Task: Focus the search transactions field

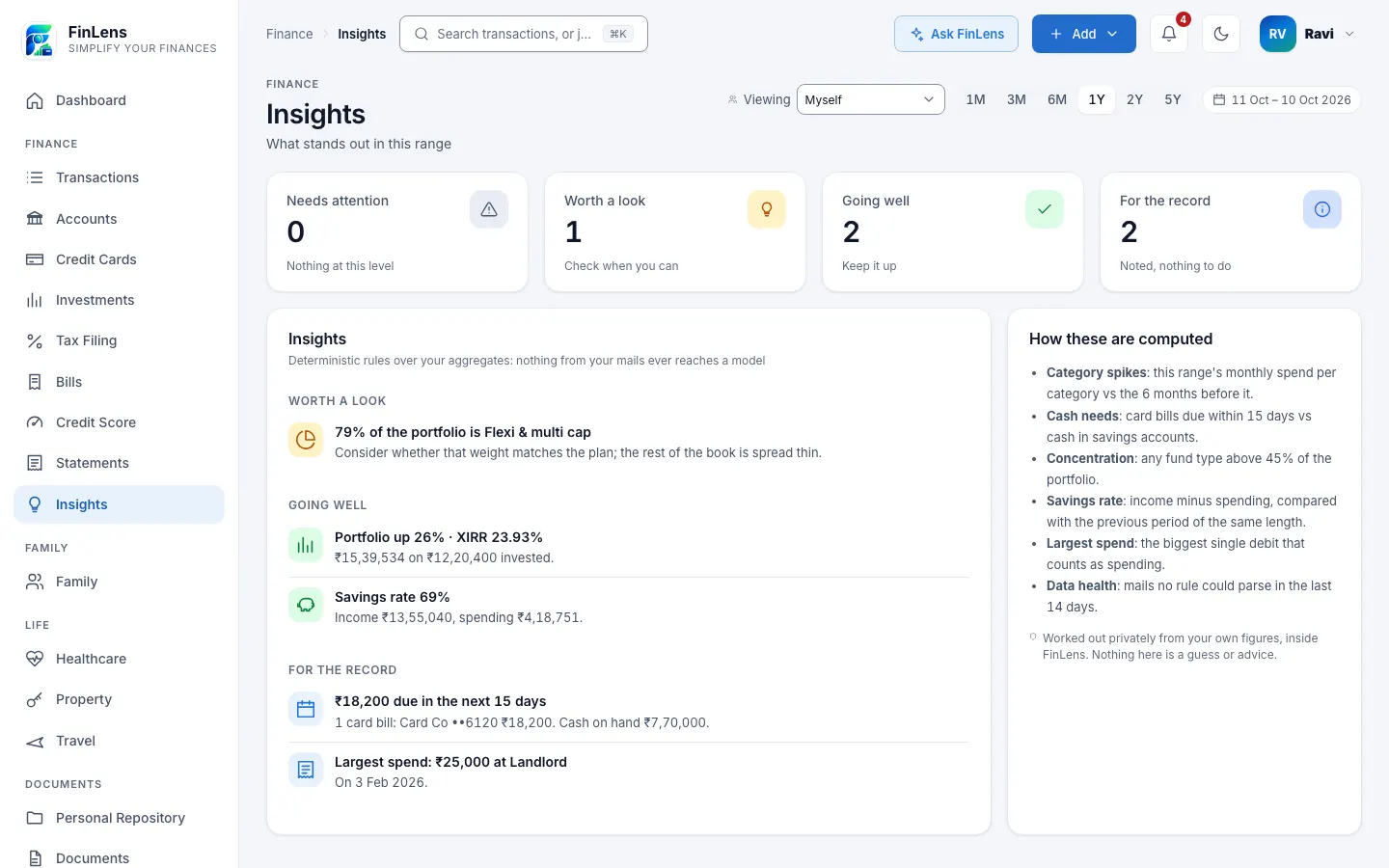Action: (524, 34)
